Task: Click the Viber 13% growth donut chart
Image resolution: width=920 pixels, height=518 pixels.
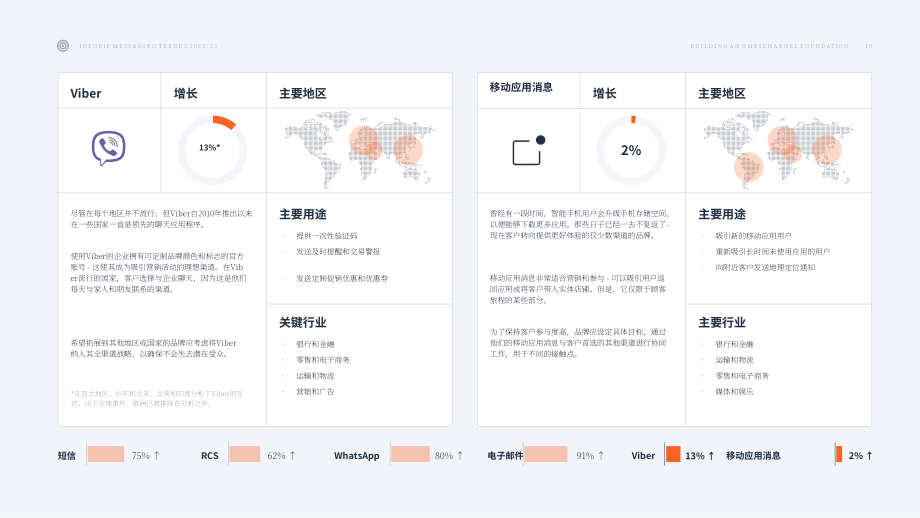Action: [212, 150]
